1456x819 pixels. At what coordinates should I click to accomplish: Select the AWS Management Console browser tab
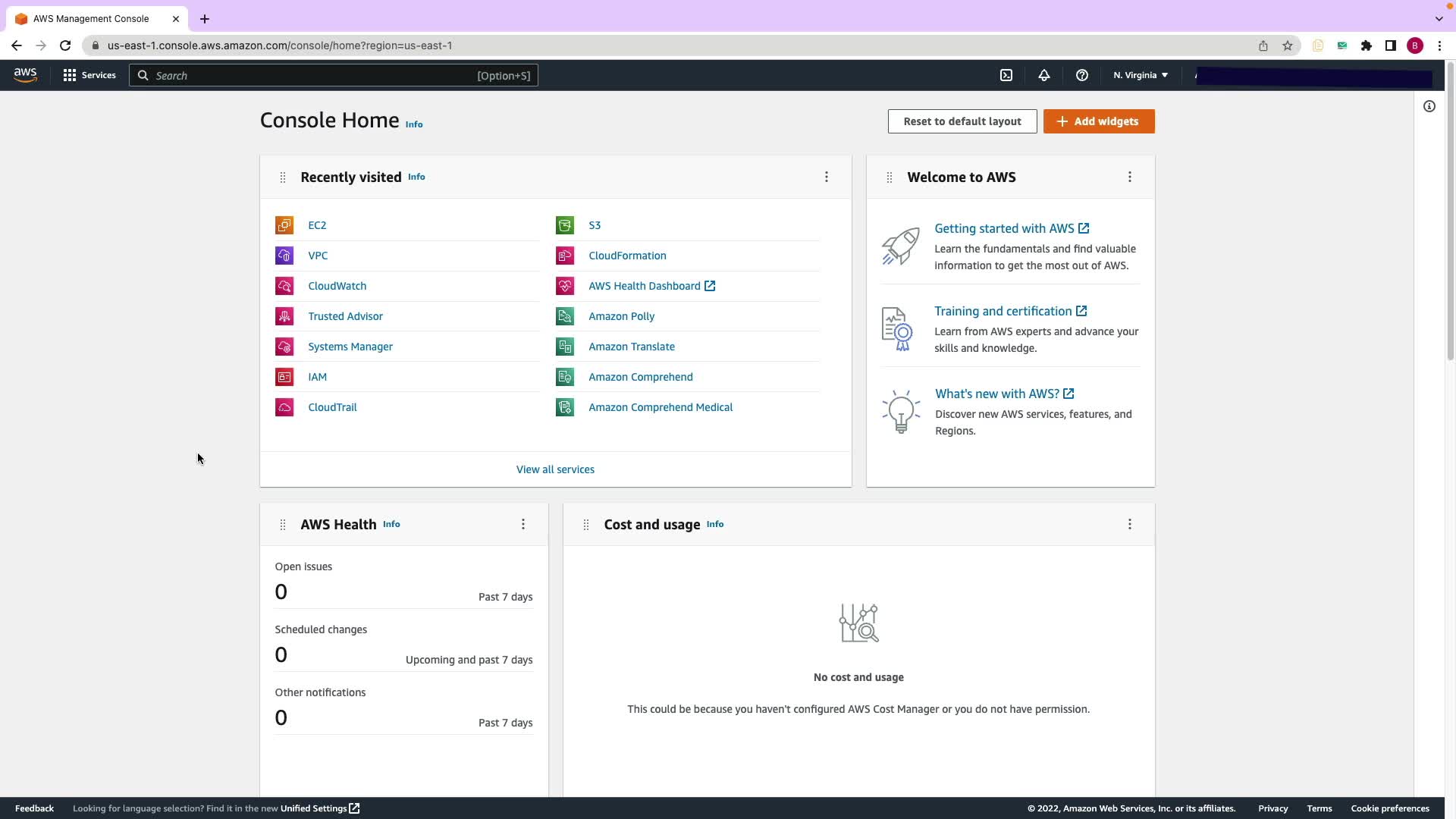click(x=91, y=19)
